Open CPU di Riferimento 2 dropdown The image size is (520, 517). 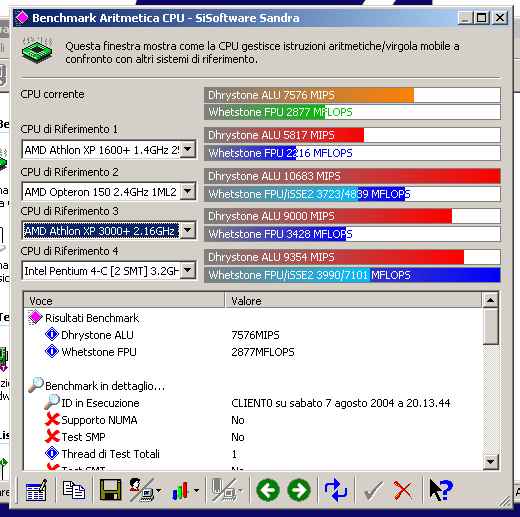[x=188, y=191]
